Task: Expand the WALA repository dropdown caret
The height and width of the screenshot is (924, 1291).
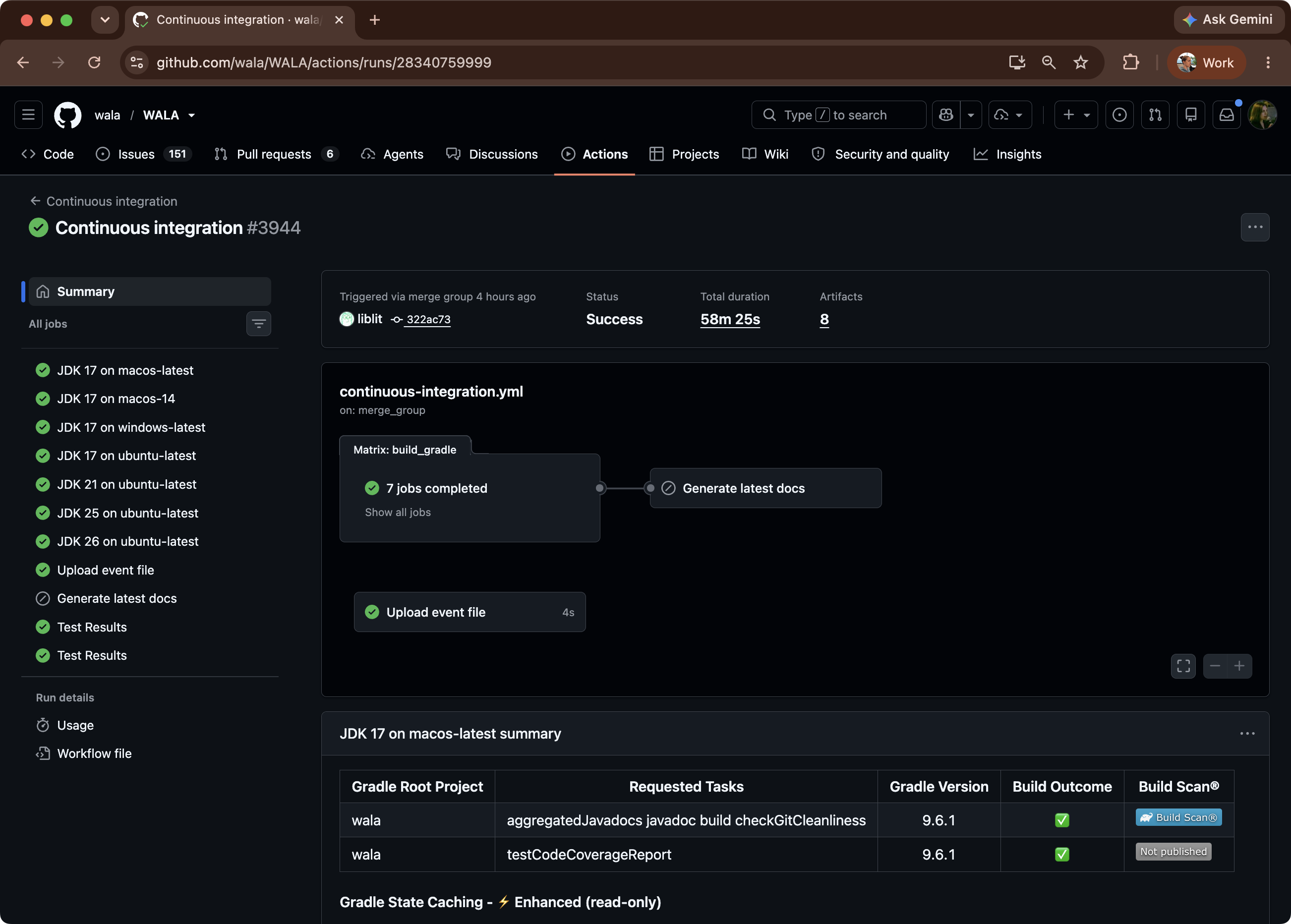Action: coord(192,115)
